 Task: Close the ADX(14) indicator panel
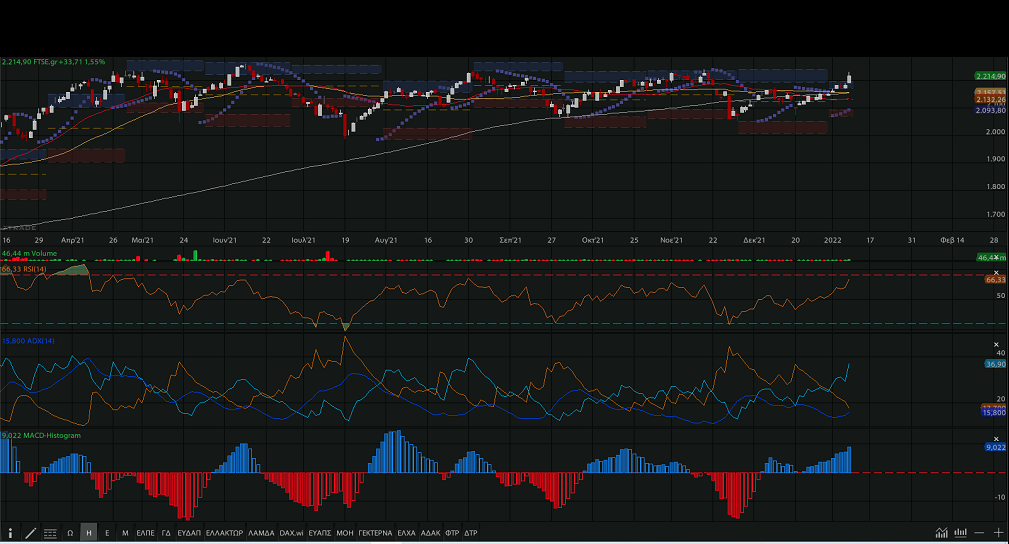(996, 344)
